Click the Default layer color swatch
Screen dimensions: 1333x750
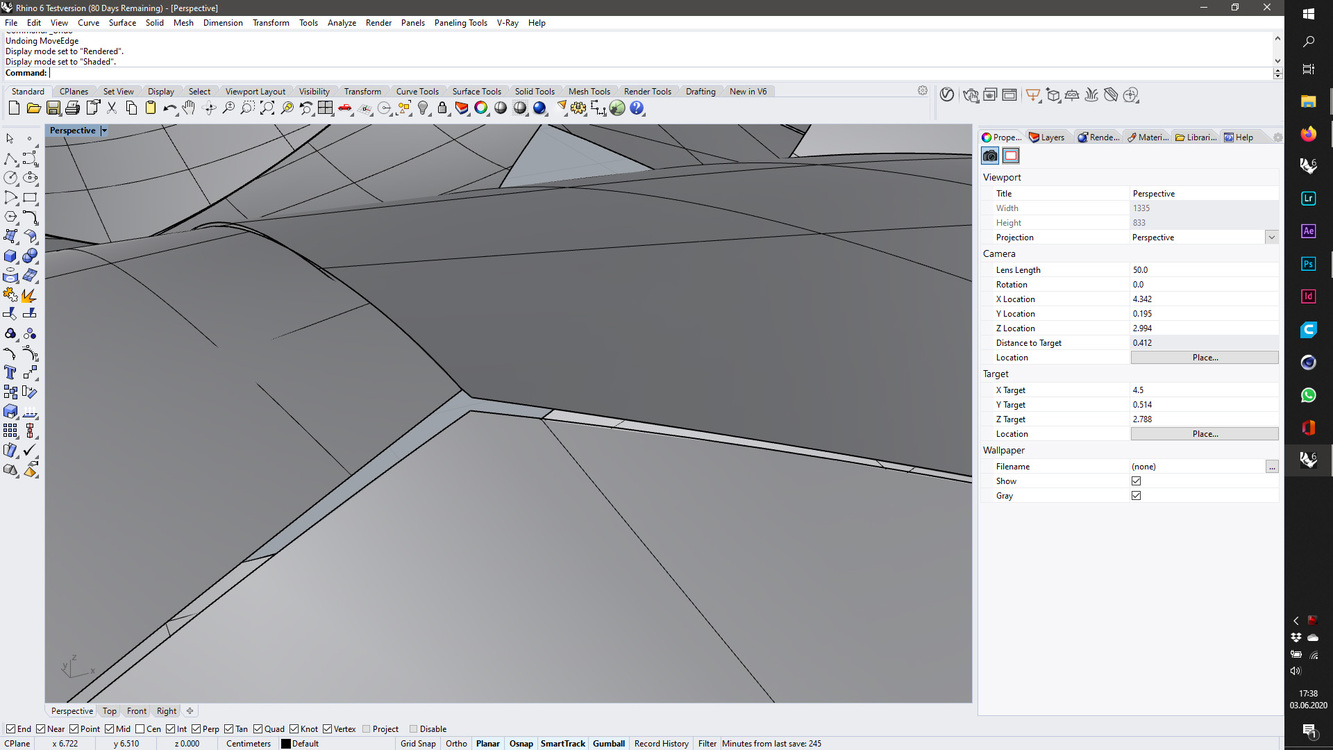[286, 744]
